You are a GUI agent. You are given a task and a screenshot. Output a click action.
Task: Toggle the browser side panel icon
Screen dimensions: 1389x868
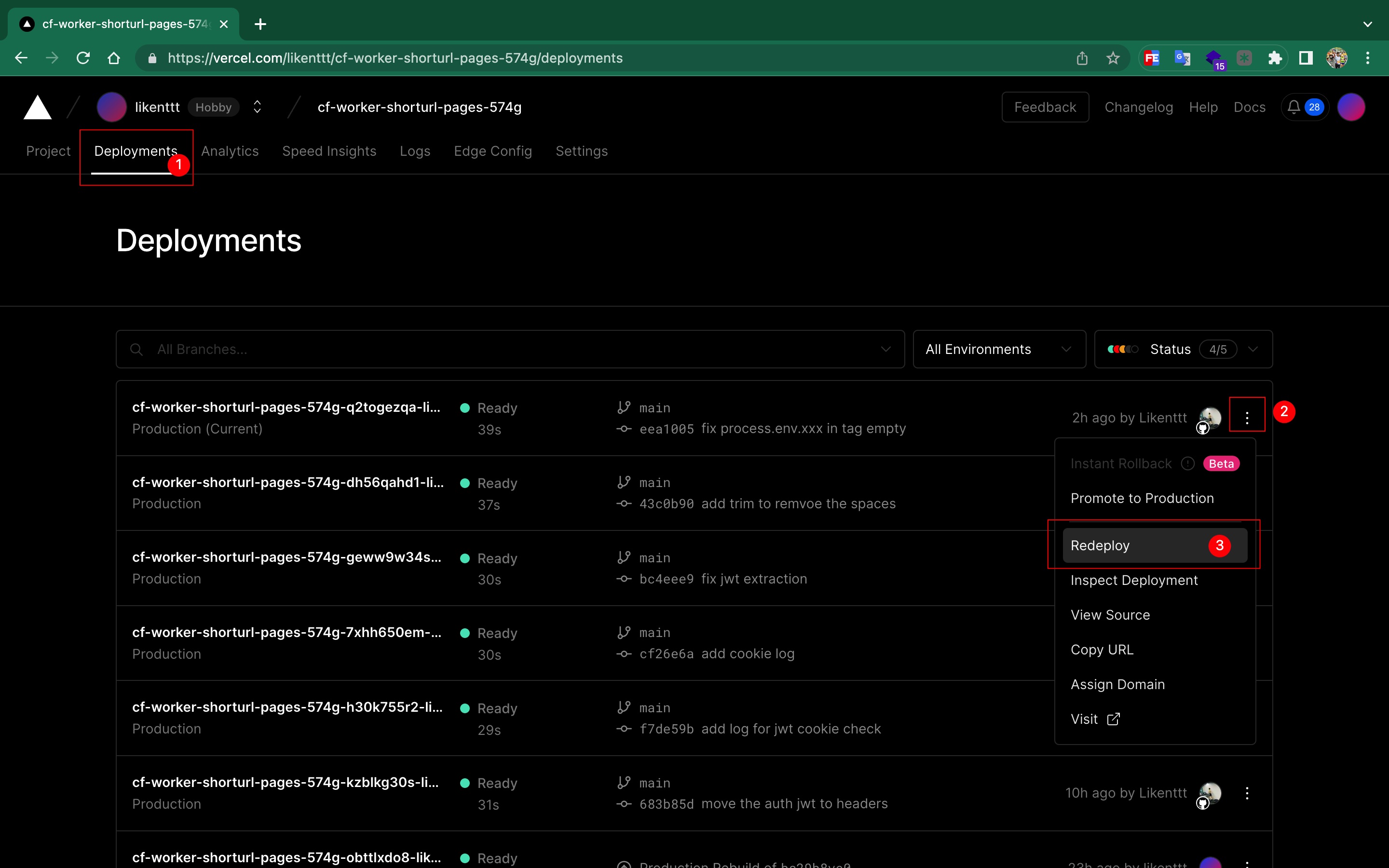click(1306, 58)
